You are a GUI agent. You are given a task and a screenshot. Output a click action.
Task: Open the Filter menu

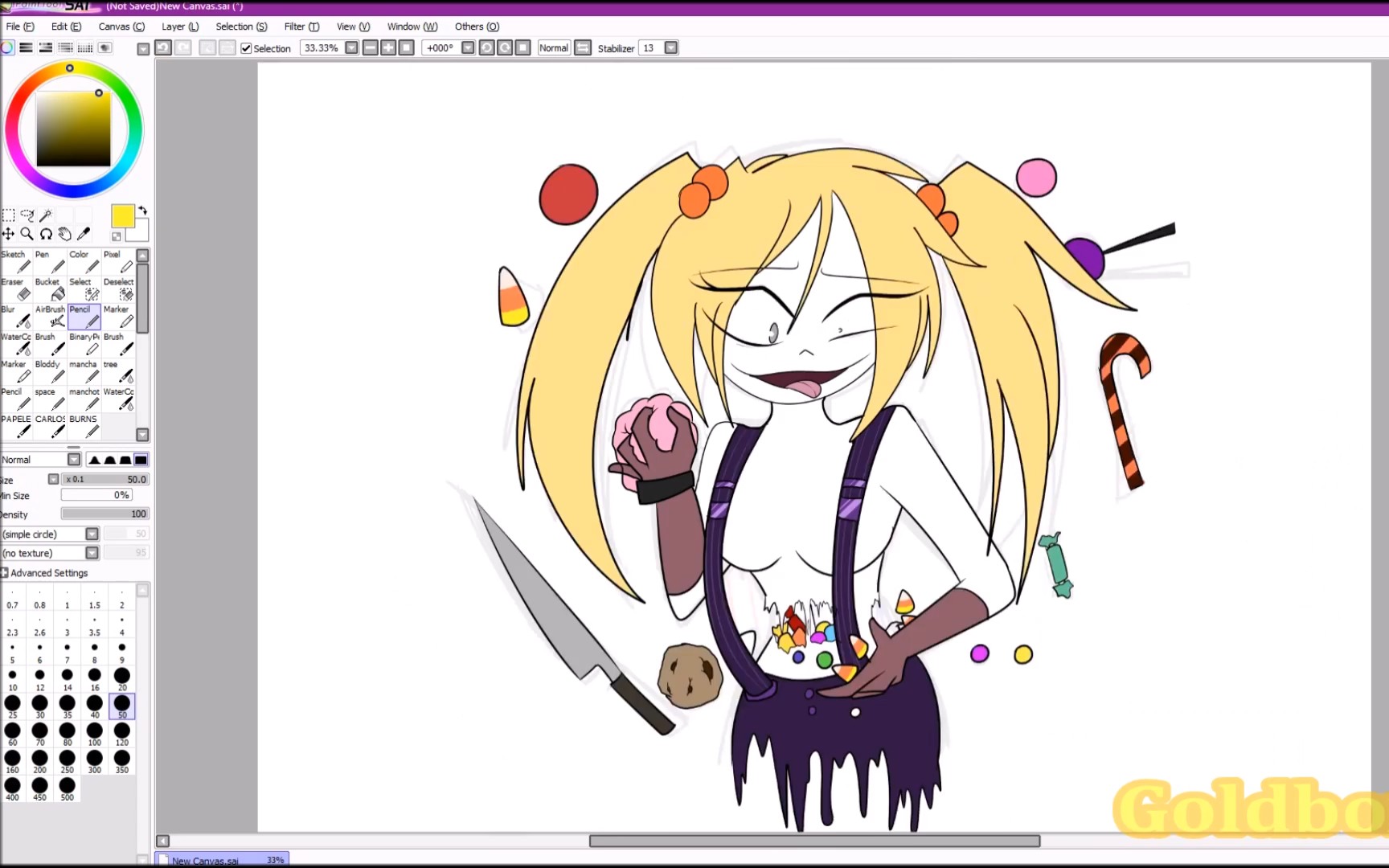[x=301, y=27]
